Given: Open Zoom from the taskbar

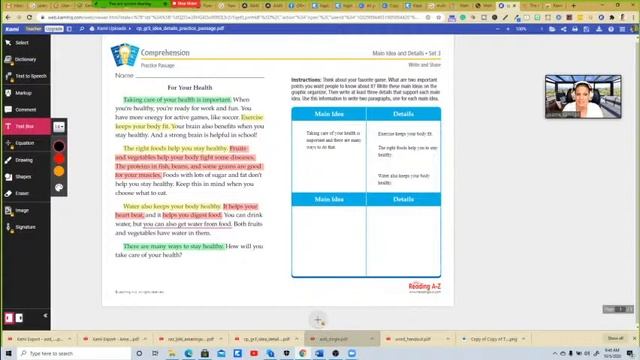Looking at the screenshot, I should point(351,353).
